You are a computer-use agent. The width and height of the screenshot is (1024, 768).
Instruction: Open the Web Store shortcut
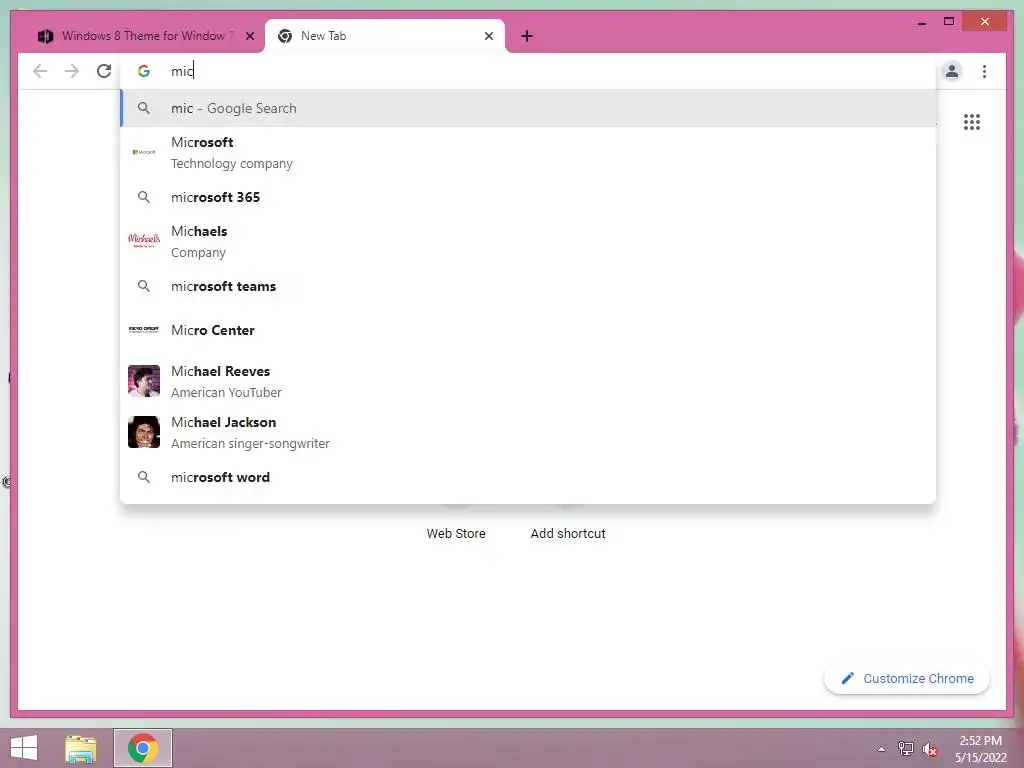point(456,533)
